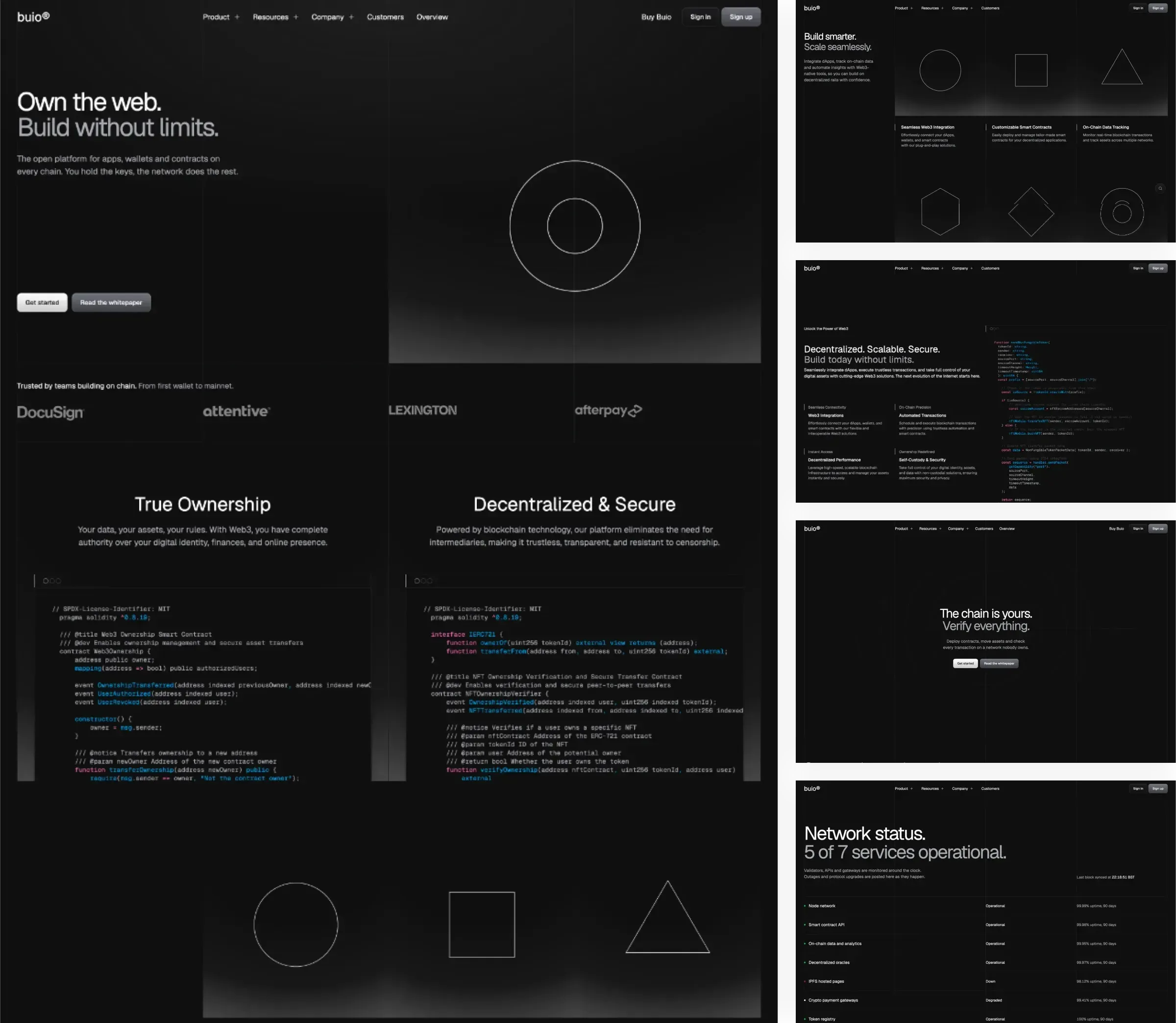This screenshot has height=1023, width=1176.
Task: Expand Product menu on Network status page
Action: click(x=904, y=788)
